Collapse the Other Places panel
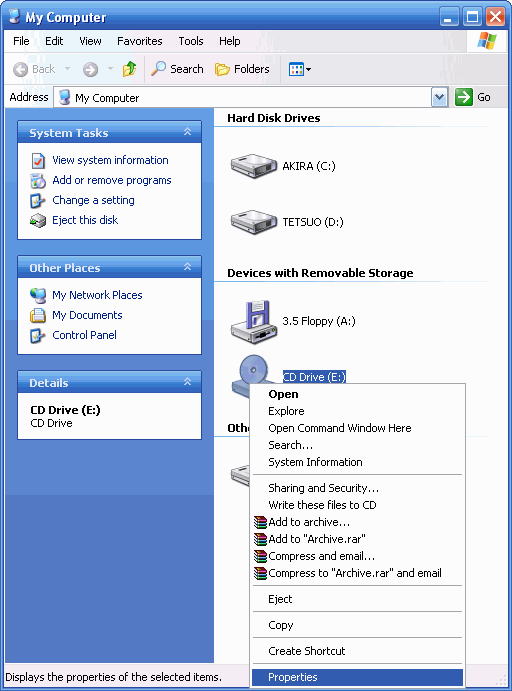 tap(187, 267)
